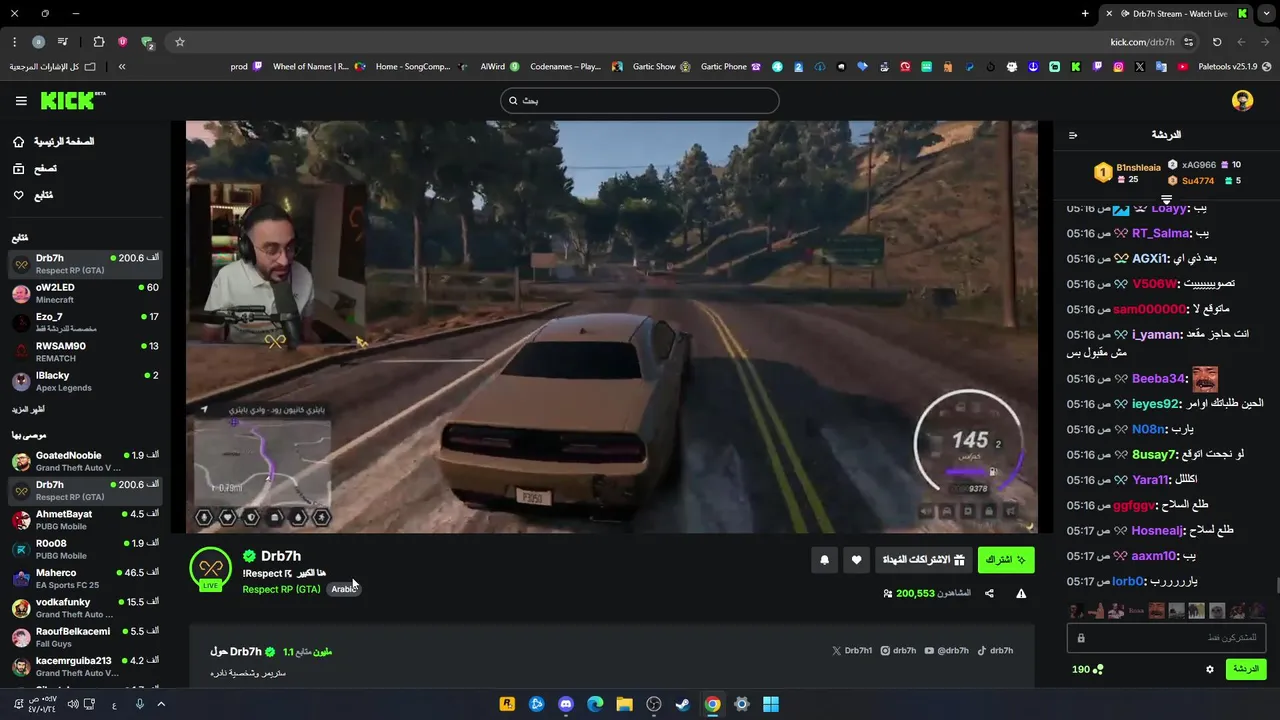Open Maherco EA Sports FC 25 channel
Image resolution: width=1280 pixels, height=720 pixels.
[85, 579]
